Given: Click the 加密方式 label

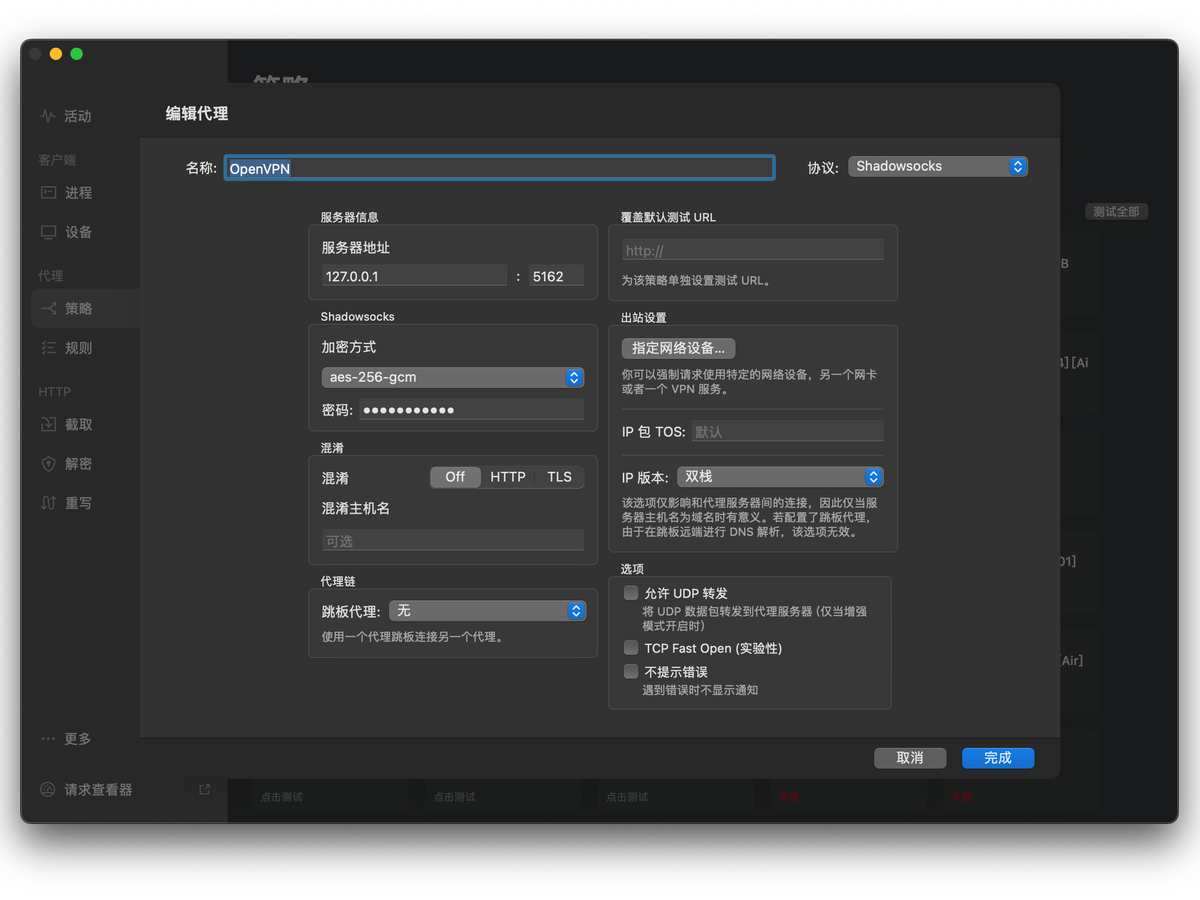Looking at the screenshot, I should (349, 347).
